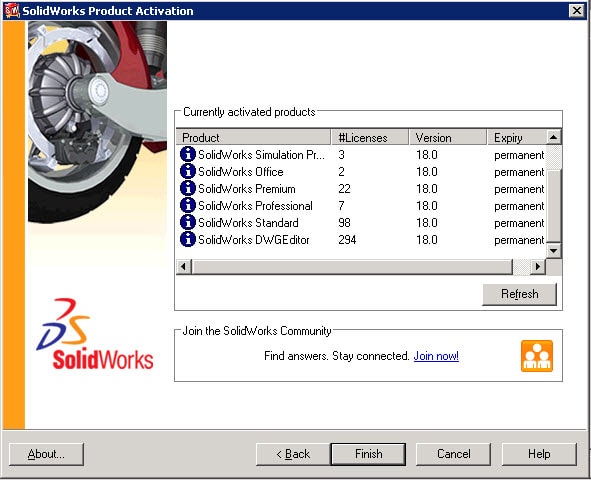Click the info icon beside SolidWorks Professional
The width and height of the screenshot is (591, 480).
pyautogui.click(x=188, y=205)
